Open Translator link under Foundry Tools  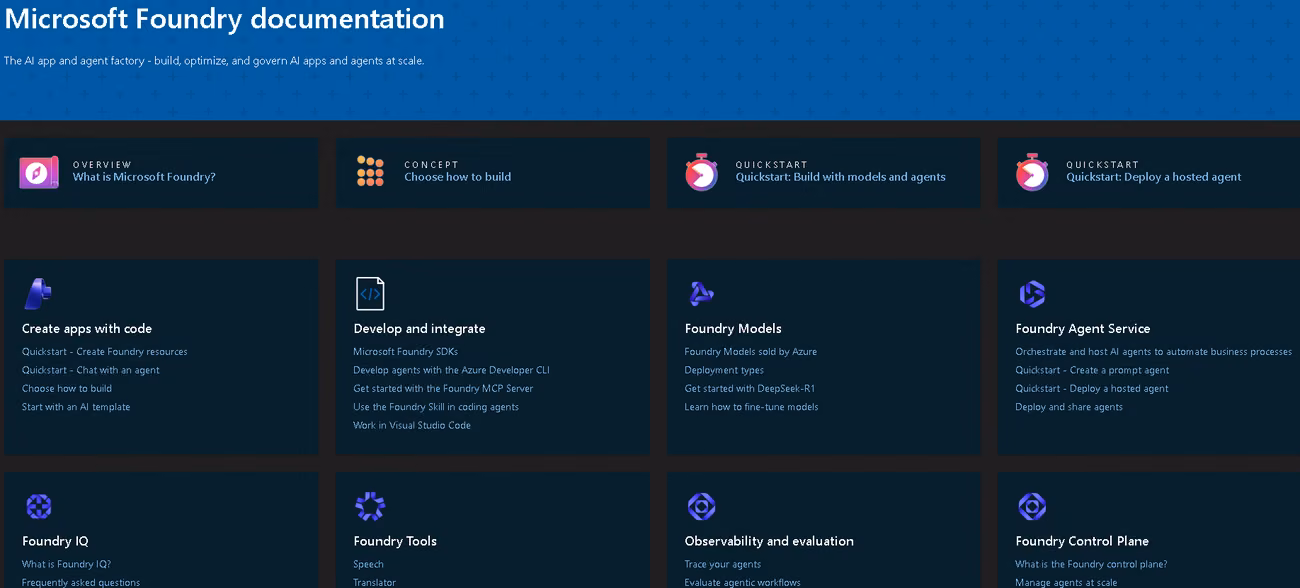point(374,582)
